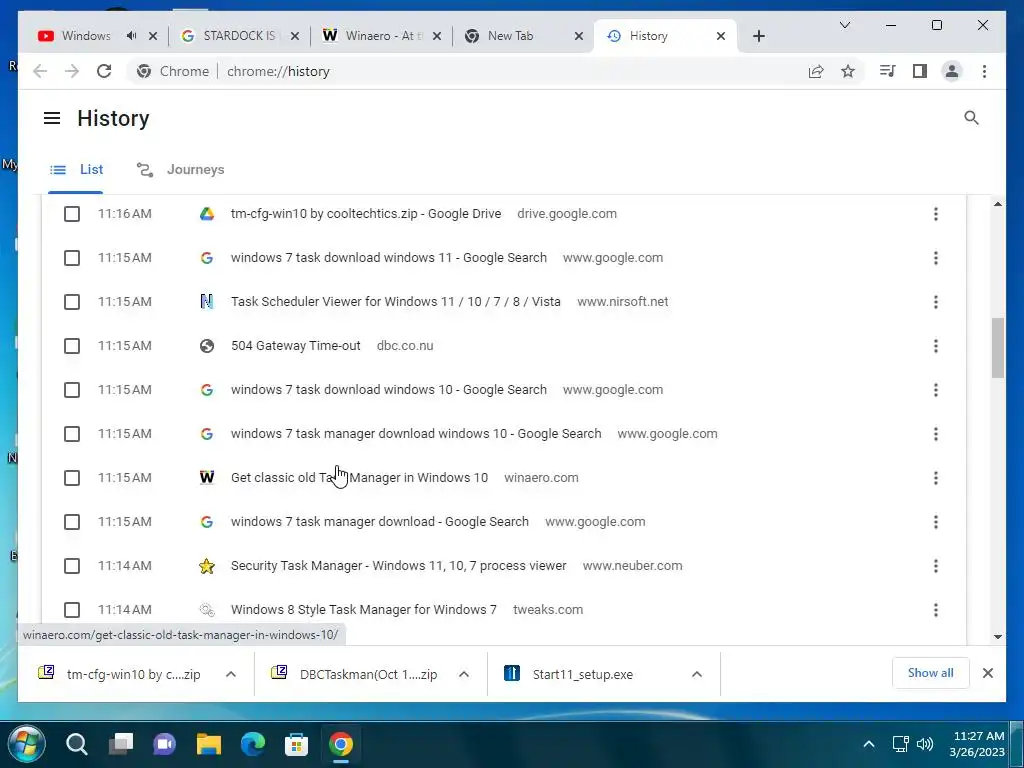Search history with the magnifier icon
The height and width of the screenshot is (768, 1024).
971,118
